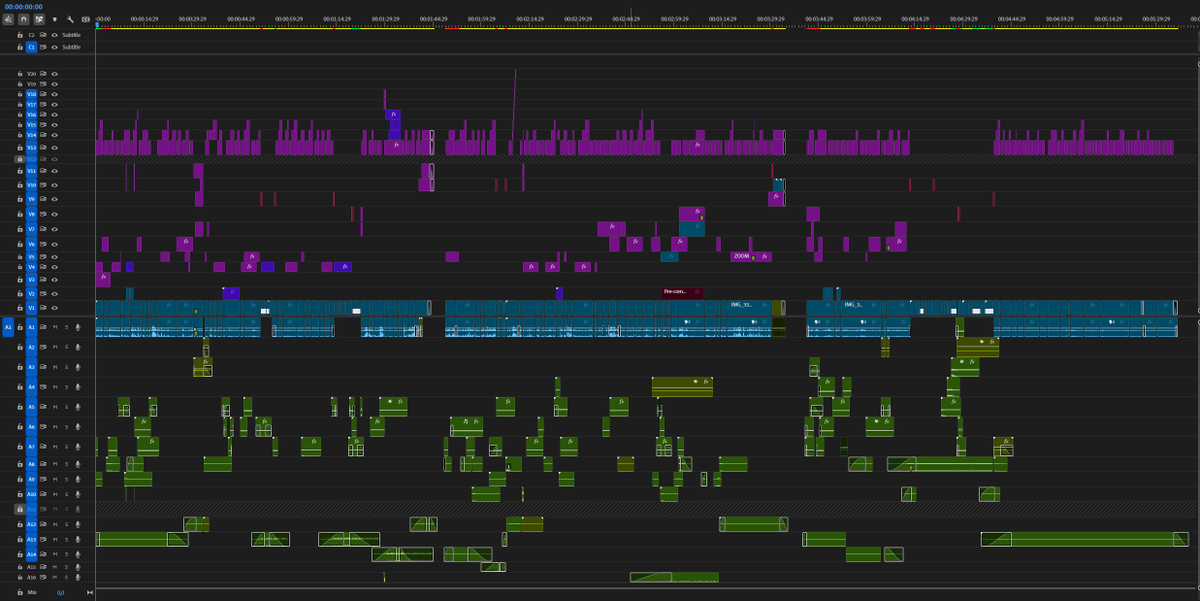This screenshot has height=601, width=1200.
Task: Toggle target track V2 button
Action: [31, 294]
